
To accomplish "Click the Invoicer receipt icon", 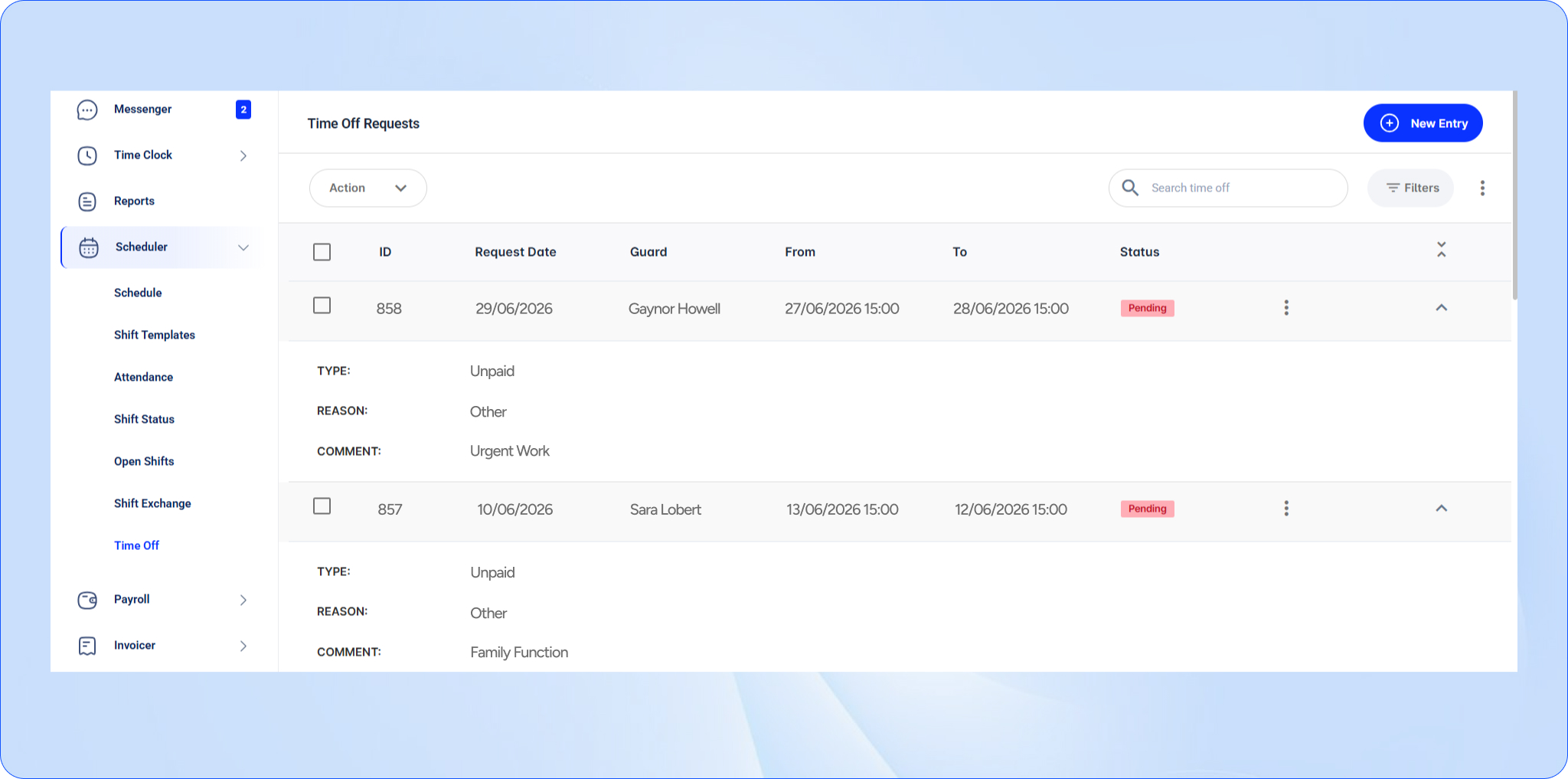I will (87, 646).
